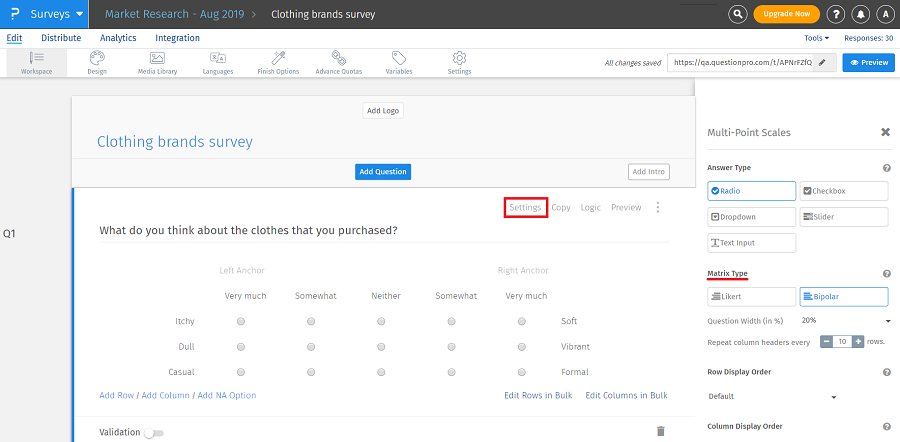Viewport: 900px width, 442px height.
Task: Open Finish Options tool
Action: click(x=278, y=62)
